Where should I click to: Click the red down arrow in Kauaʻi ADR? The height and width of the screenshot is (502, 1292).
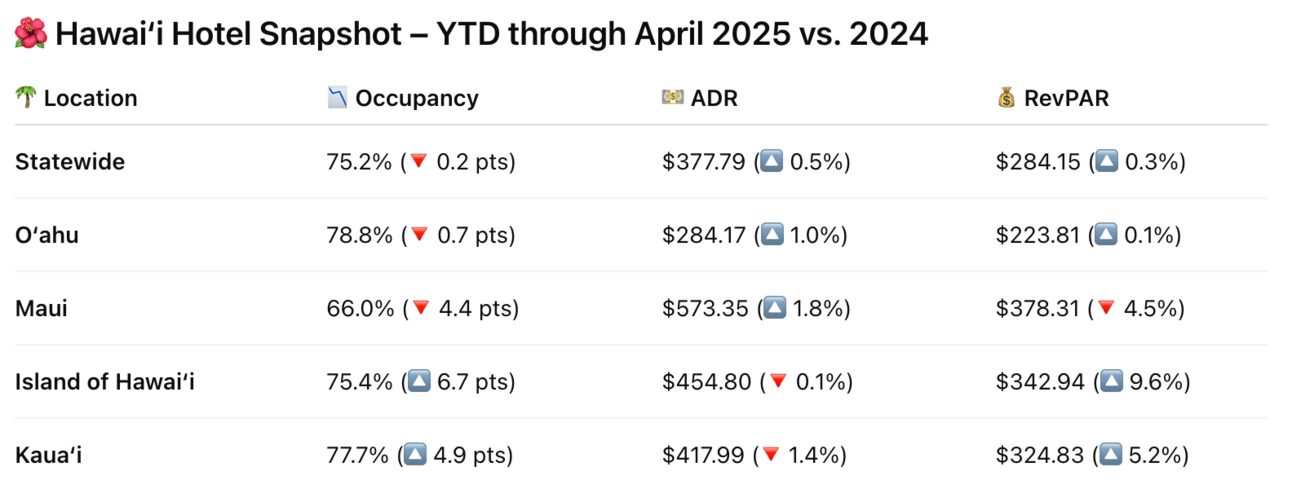(770, 456)
